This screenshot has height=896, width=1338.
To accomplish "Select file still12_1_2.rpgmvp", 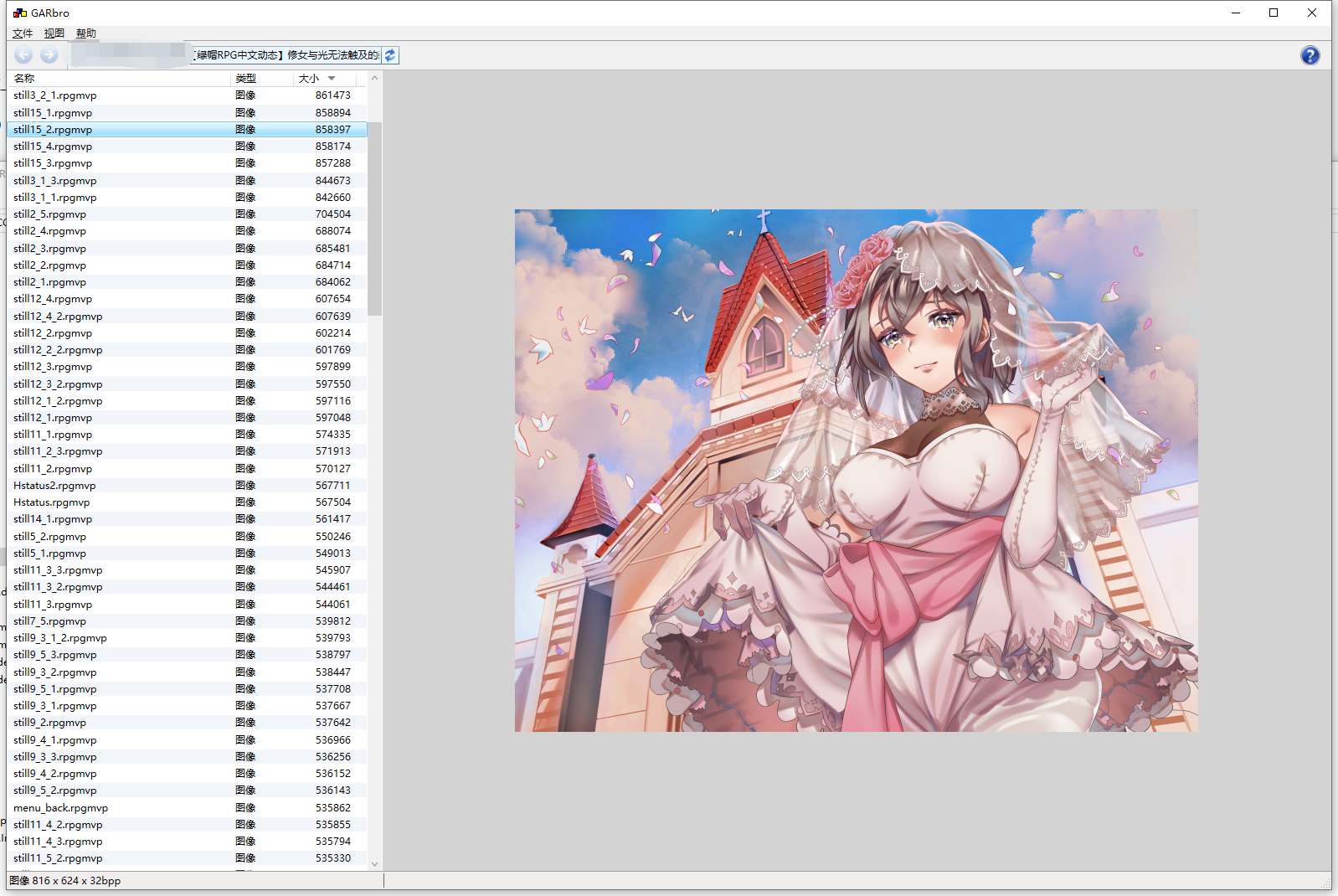I will [187, 401].
